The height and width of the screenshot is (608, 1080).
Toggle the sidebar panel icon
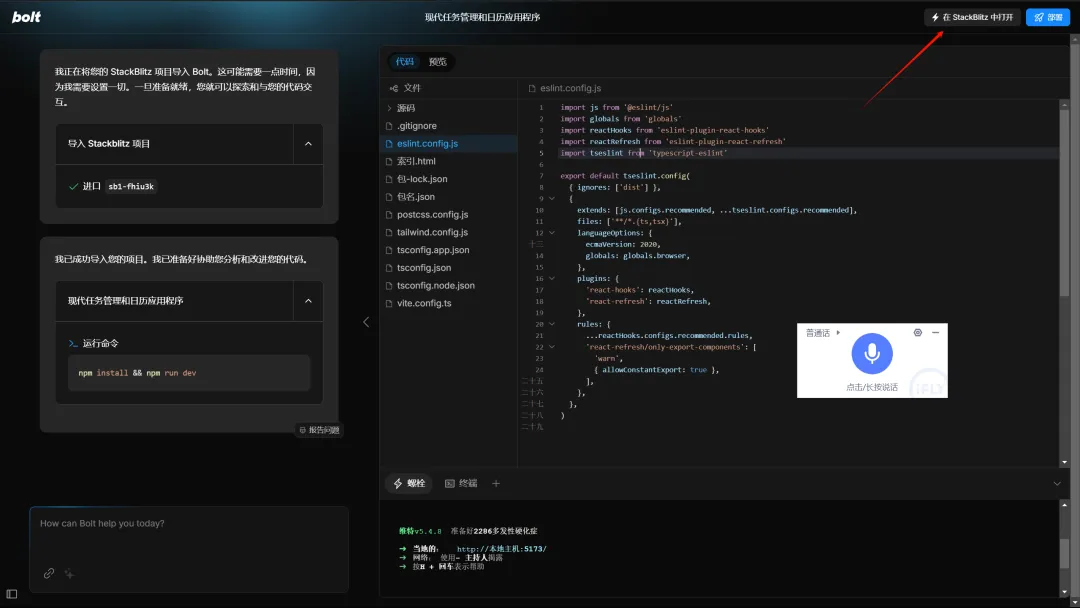pyautogui.click(x=12, y=594)
